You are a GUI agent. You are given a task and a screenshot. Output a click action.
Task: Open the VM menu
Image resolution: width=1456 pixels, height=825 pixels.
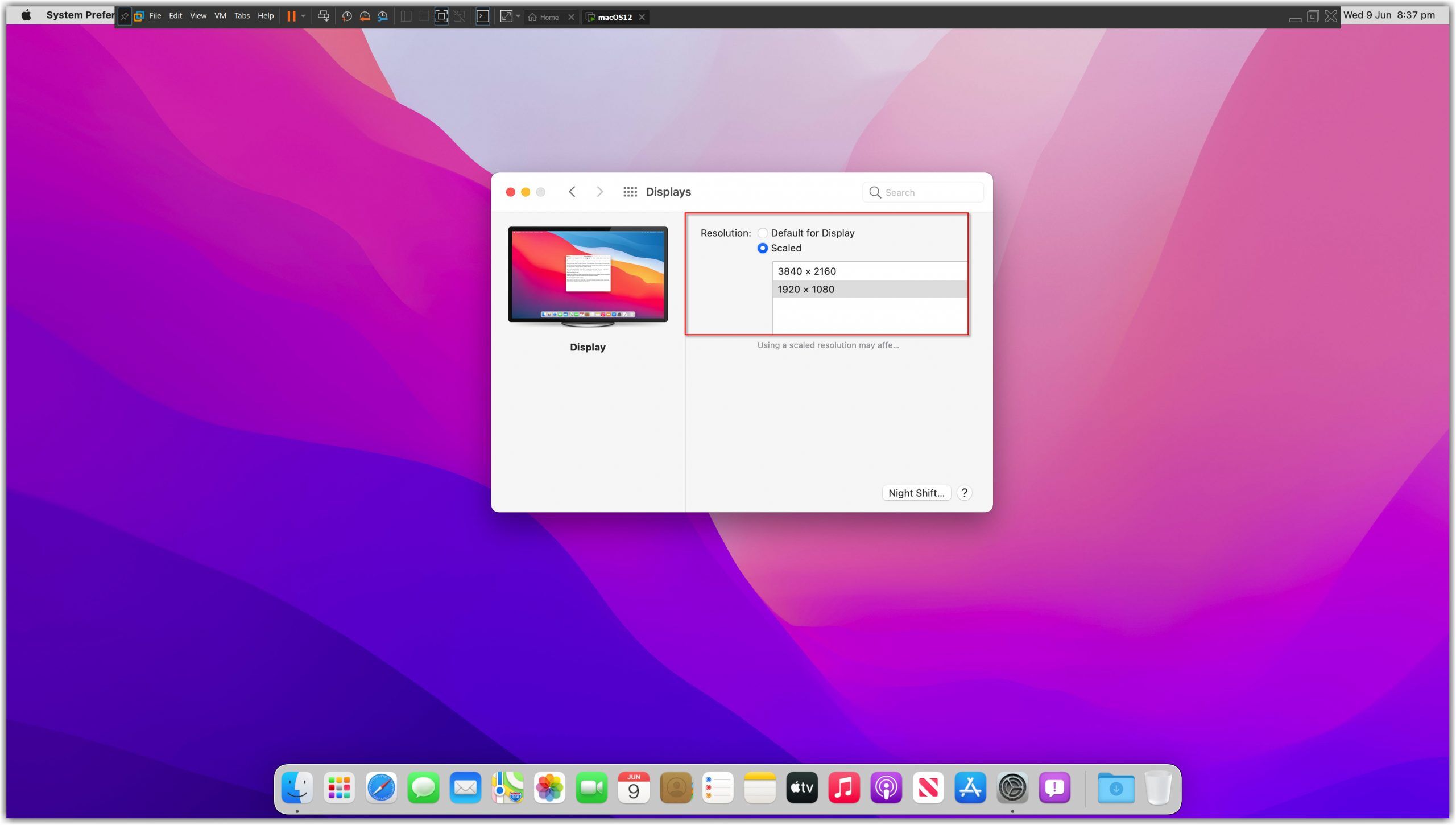221,16
